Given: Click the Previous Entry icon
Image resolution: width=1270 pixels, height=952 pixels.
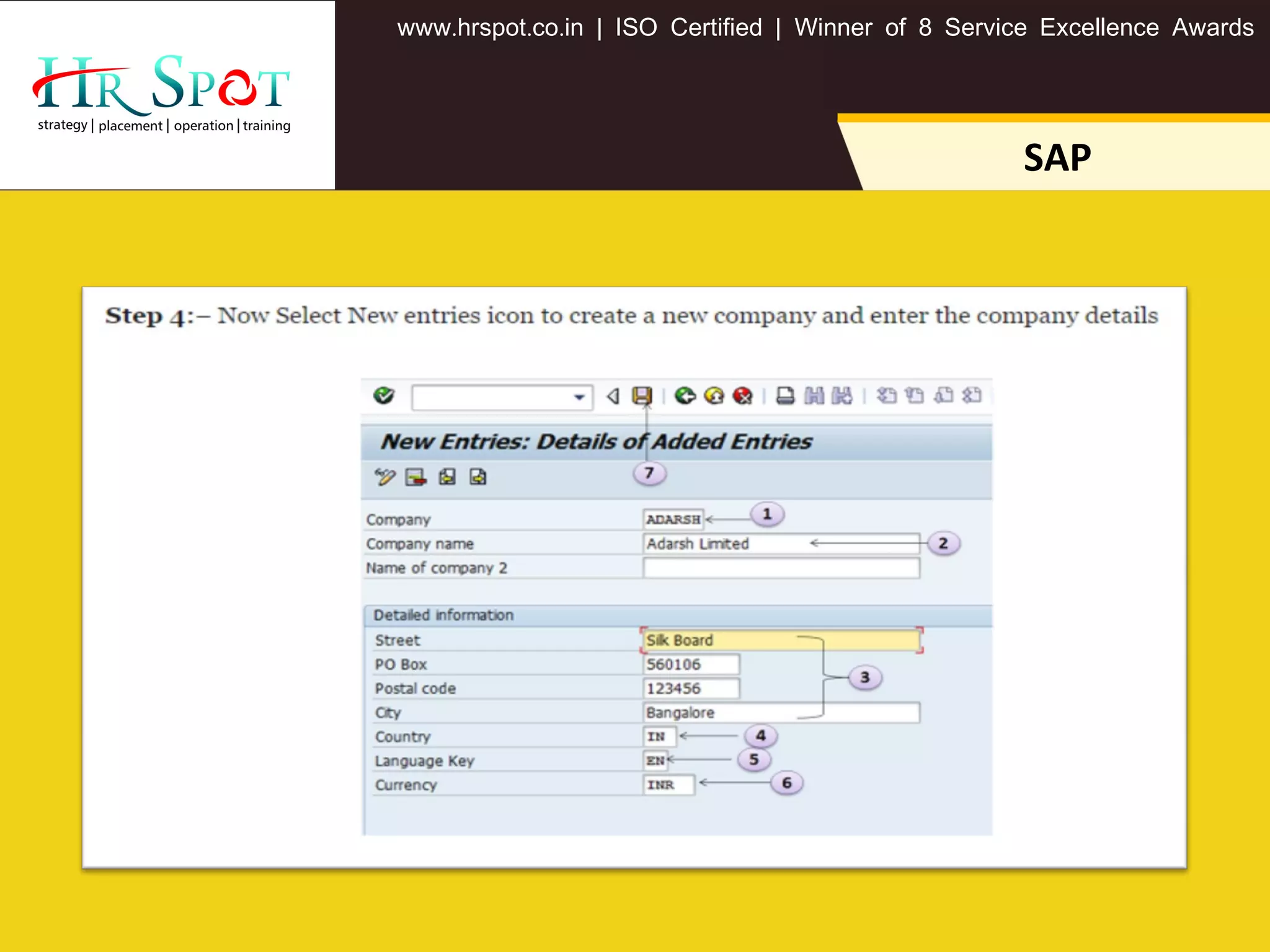Looking at the screenshot, I should [x=447, y=477].
